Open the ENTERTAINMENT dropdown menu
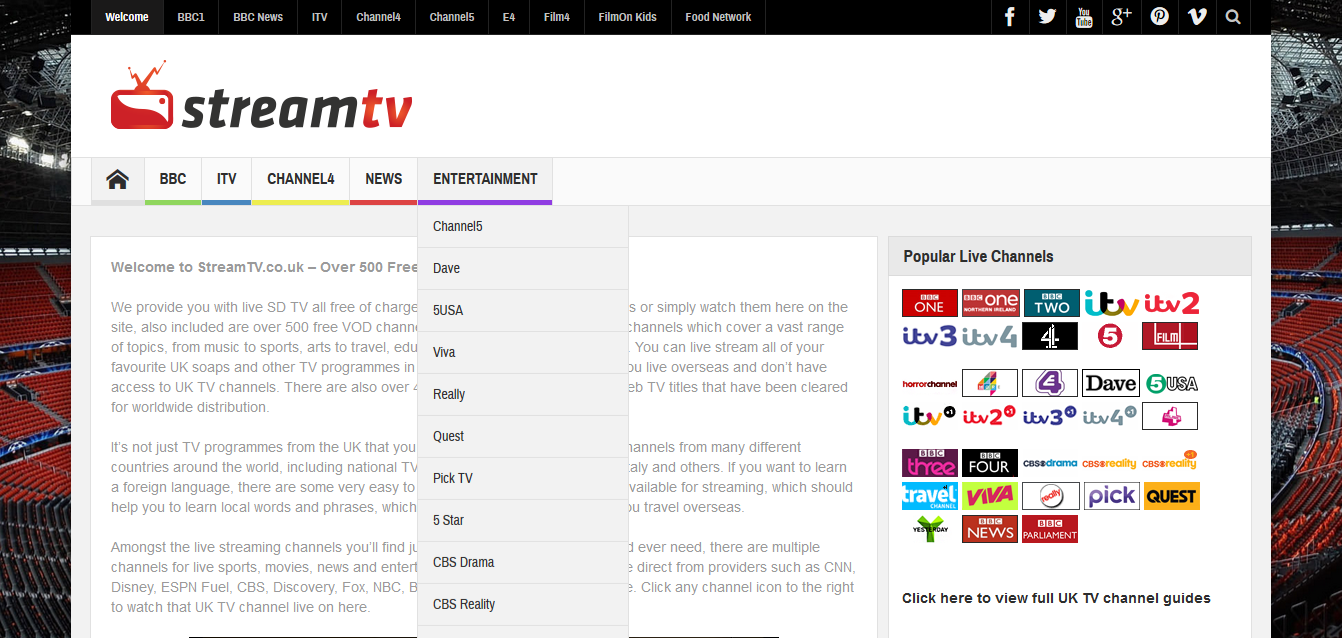Viewport: 1342px width, 638px height. tap(485, 179)
